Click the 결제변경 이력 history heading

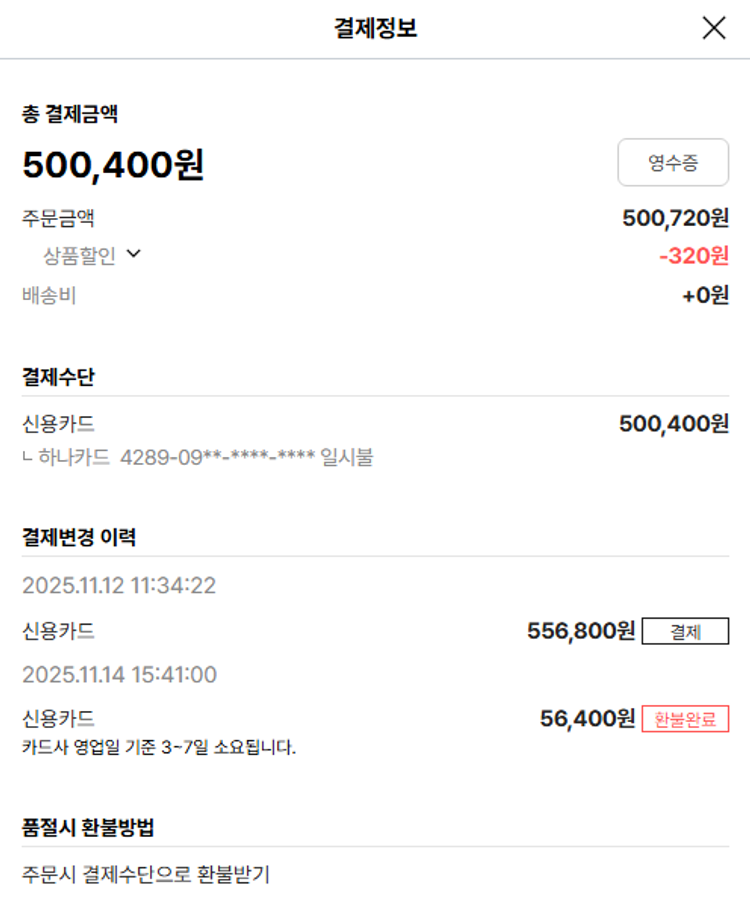tap(79, 537)
